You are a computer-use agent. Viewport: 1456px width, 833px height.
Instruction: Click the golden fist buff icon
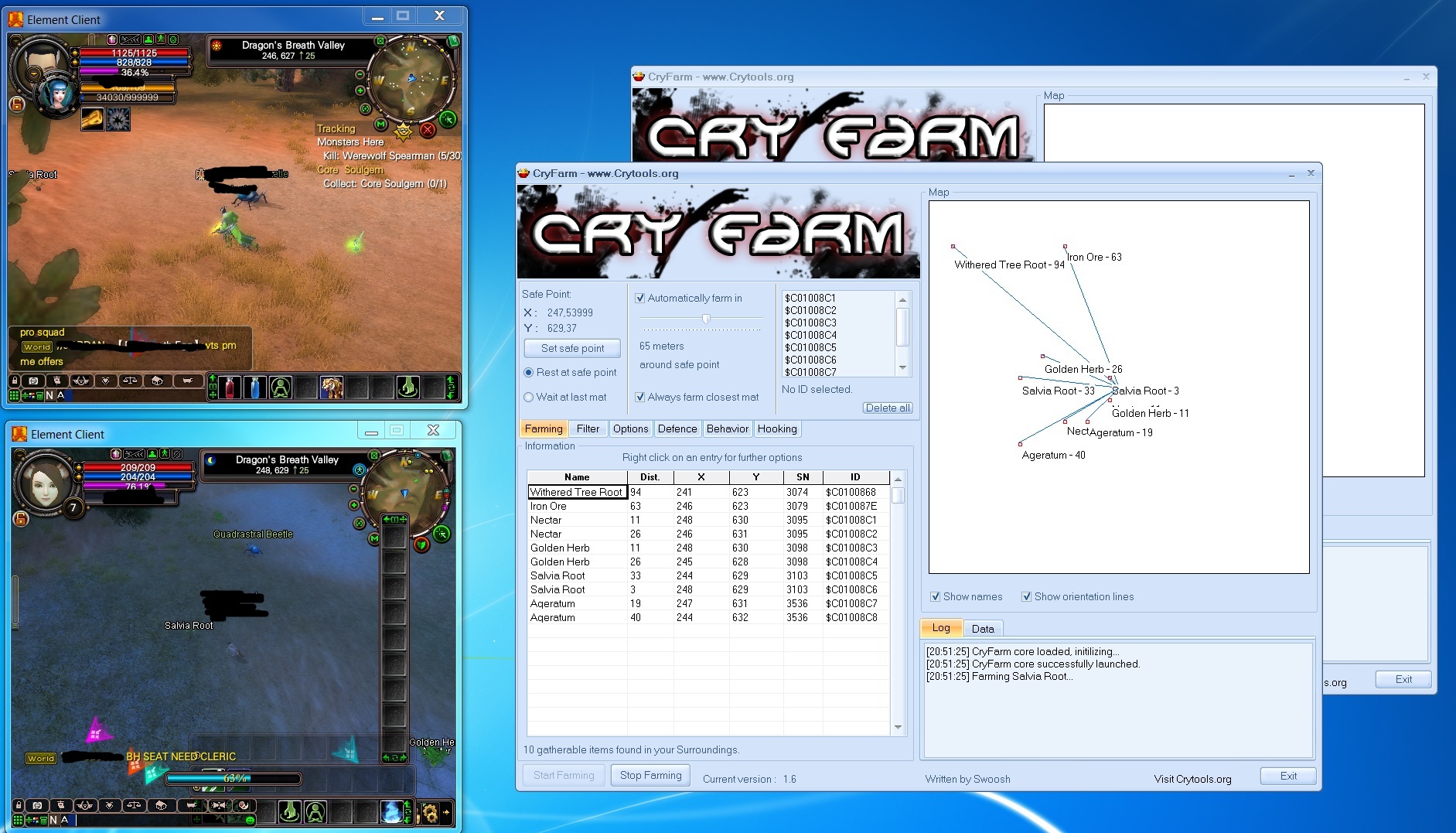[93, 119]
